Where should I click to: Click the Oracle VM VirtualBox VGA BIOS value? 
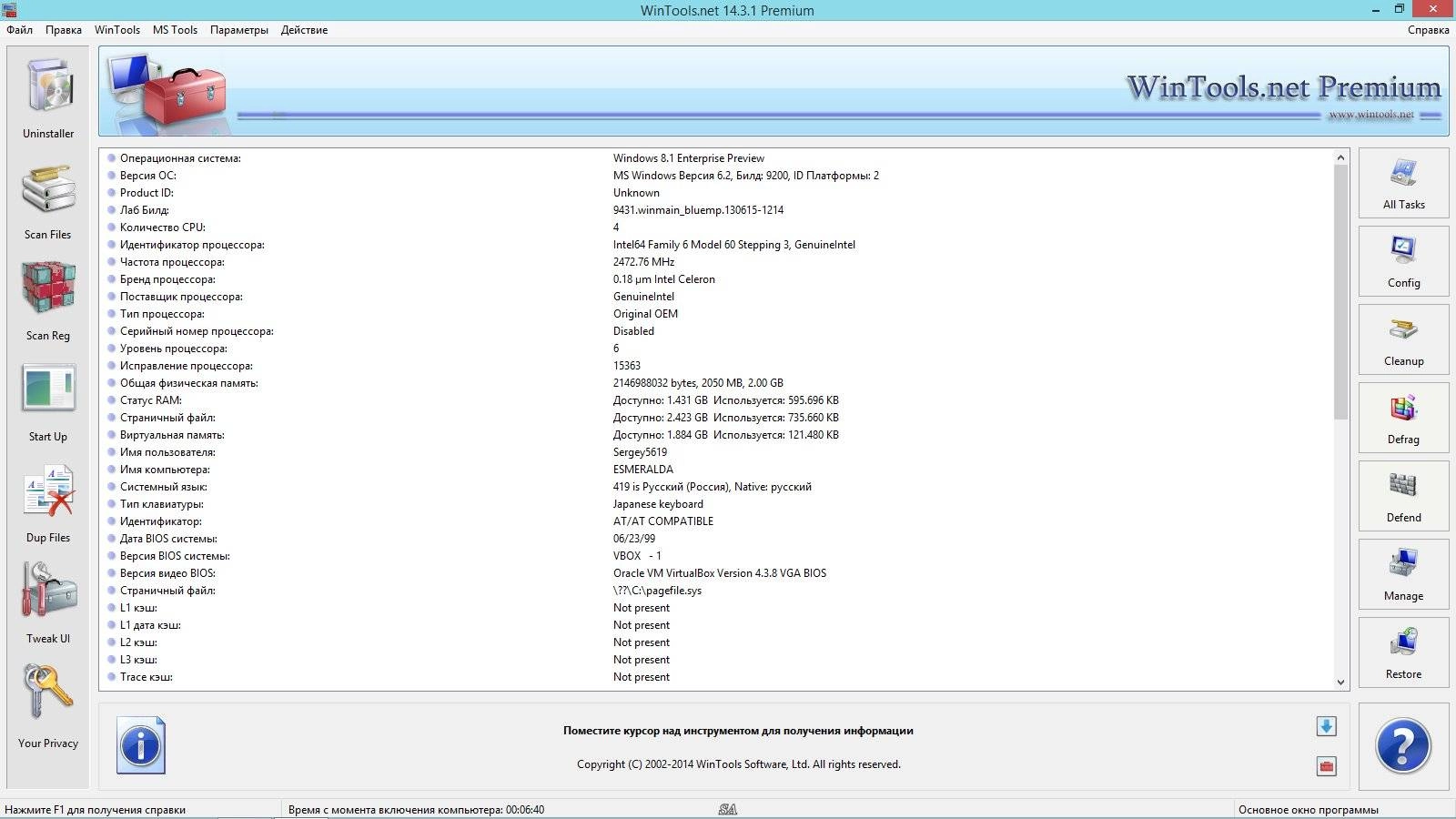720,573
